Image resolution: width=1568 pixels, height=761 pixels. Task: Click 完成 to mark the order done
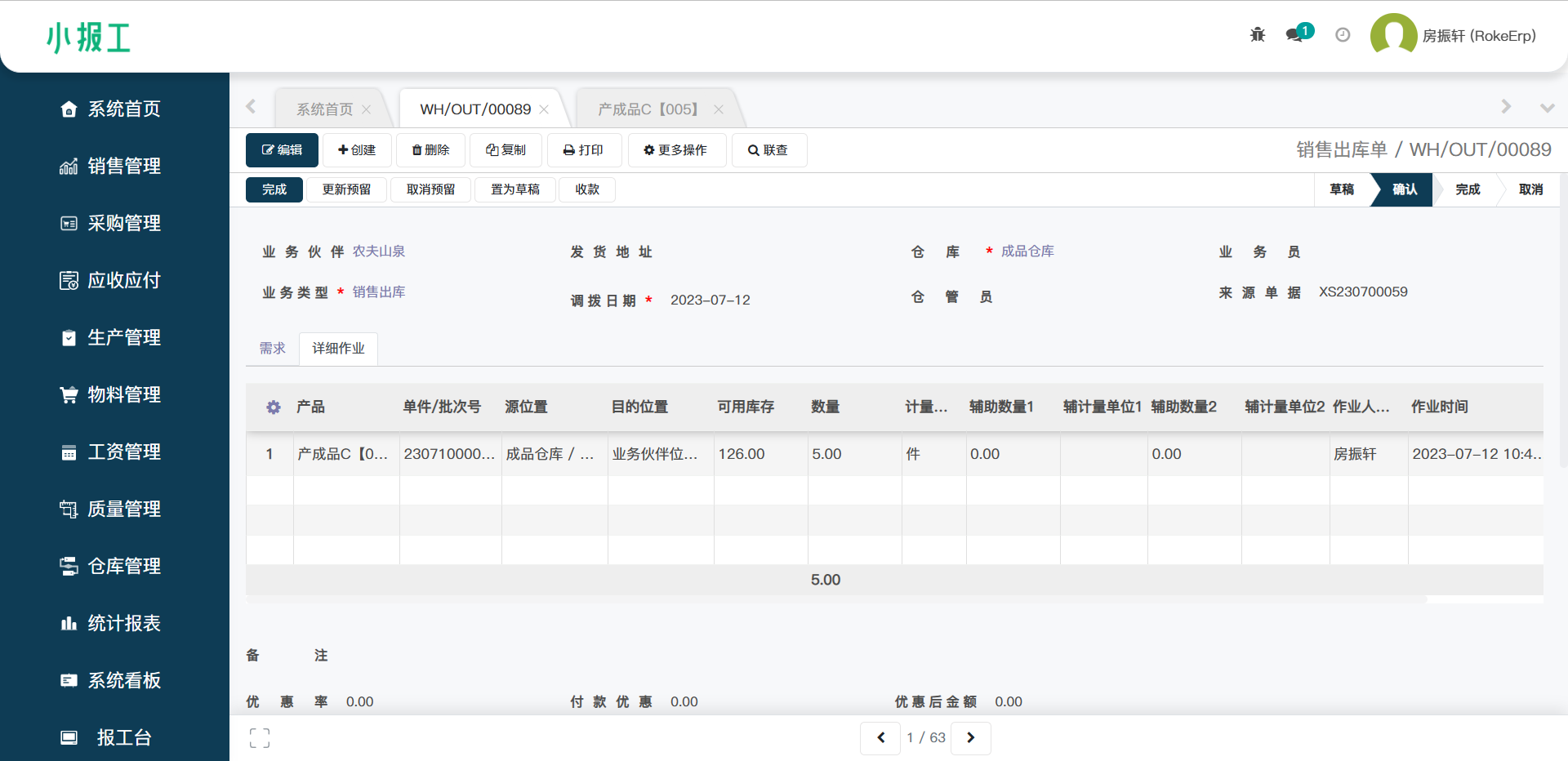[274, 189]
